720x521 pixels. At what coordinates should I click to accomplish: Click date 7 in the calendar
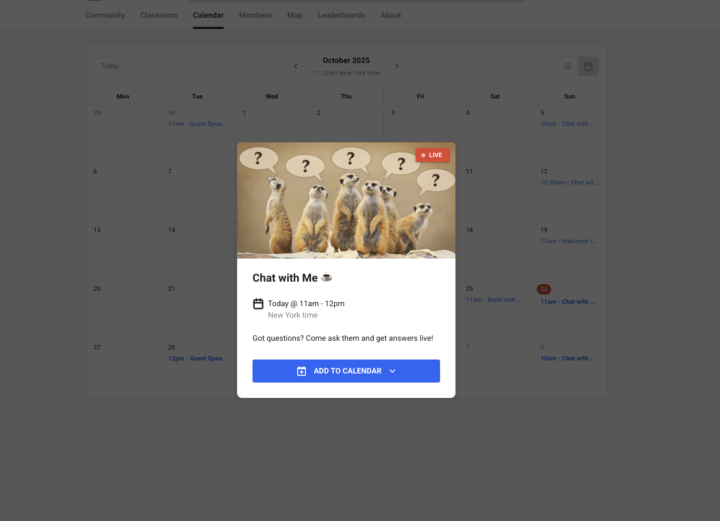click(169, 172)
